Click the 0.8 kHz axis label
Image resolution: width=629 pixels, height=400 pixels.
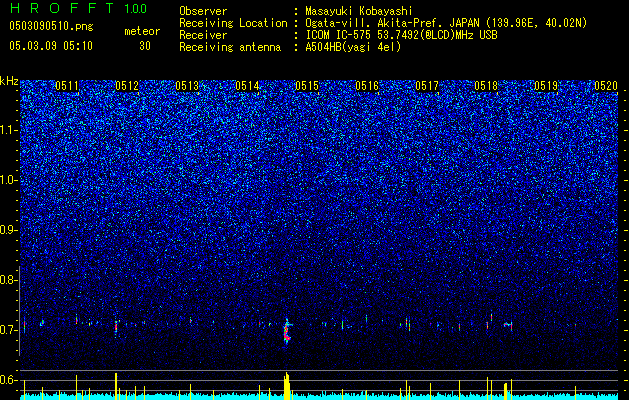(x=8, y=280)
